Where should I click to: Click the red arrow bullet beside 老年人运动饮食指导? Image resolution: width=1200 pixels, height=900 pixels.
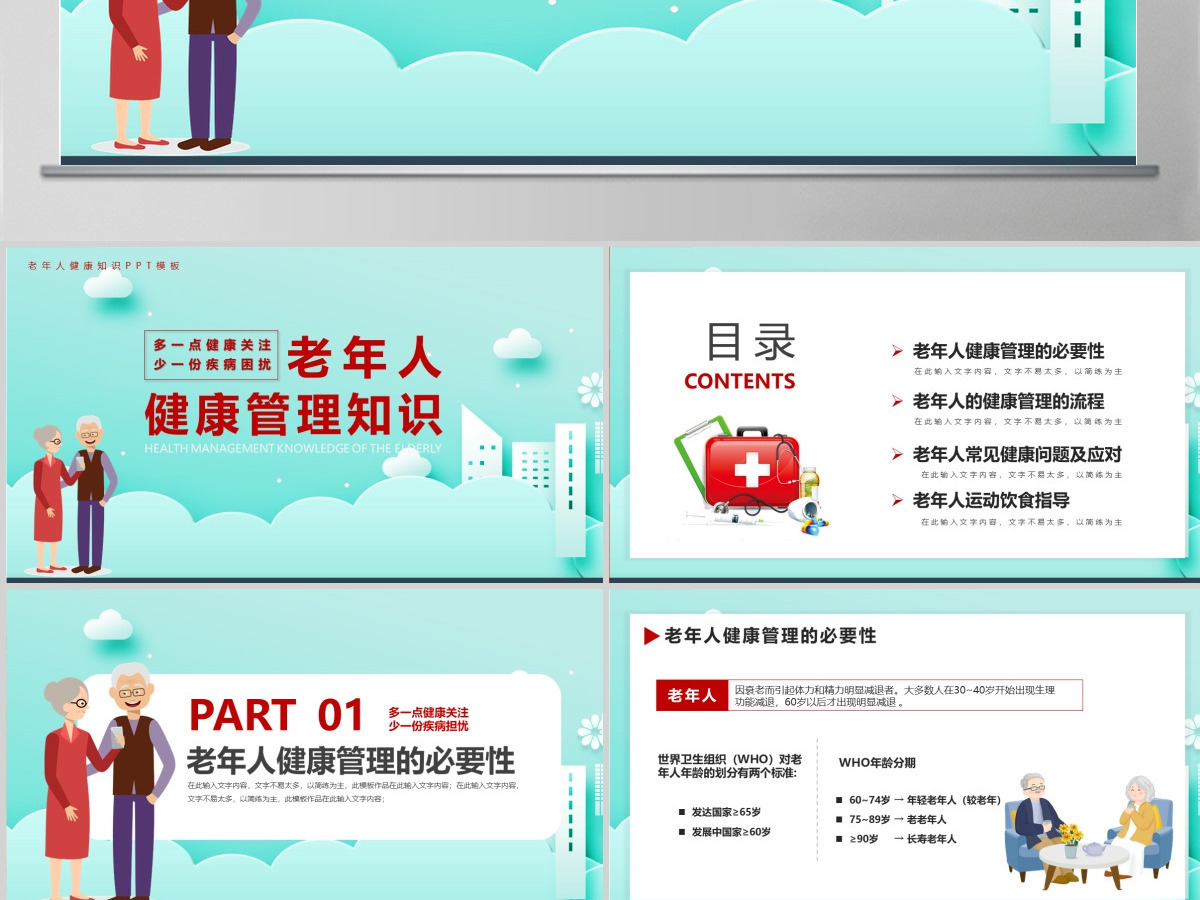(x=898, y=500)
